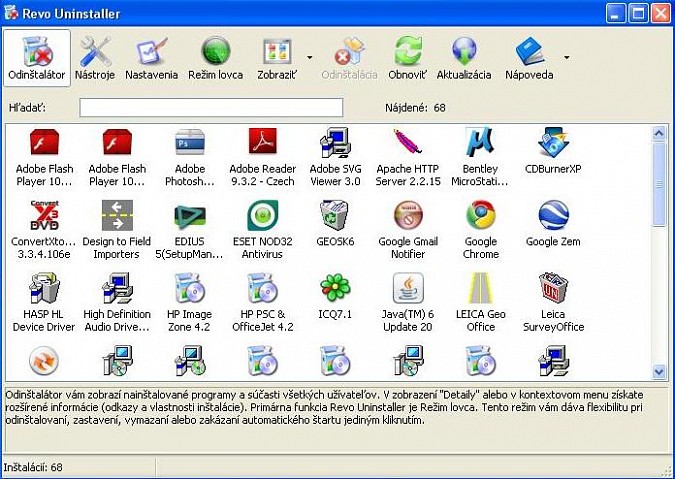The width and height of the screenshot is (675, 479).
Task: Click the Inštalácií: 68 status bar entry
Action: point(33,467)
